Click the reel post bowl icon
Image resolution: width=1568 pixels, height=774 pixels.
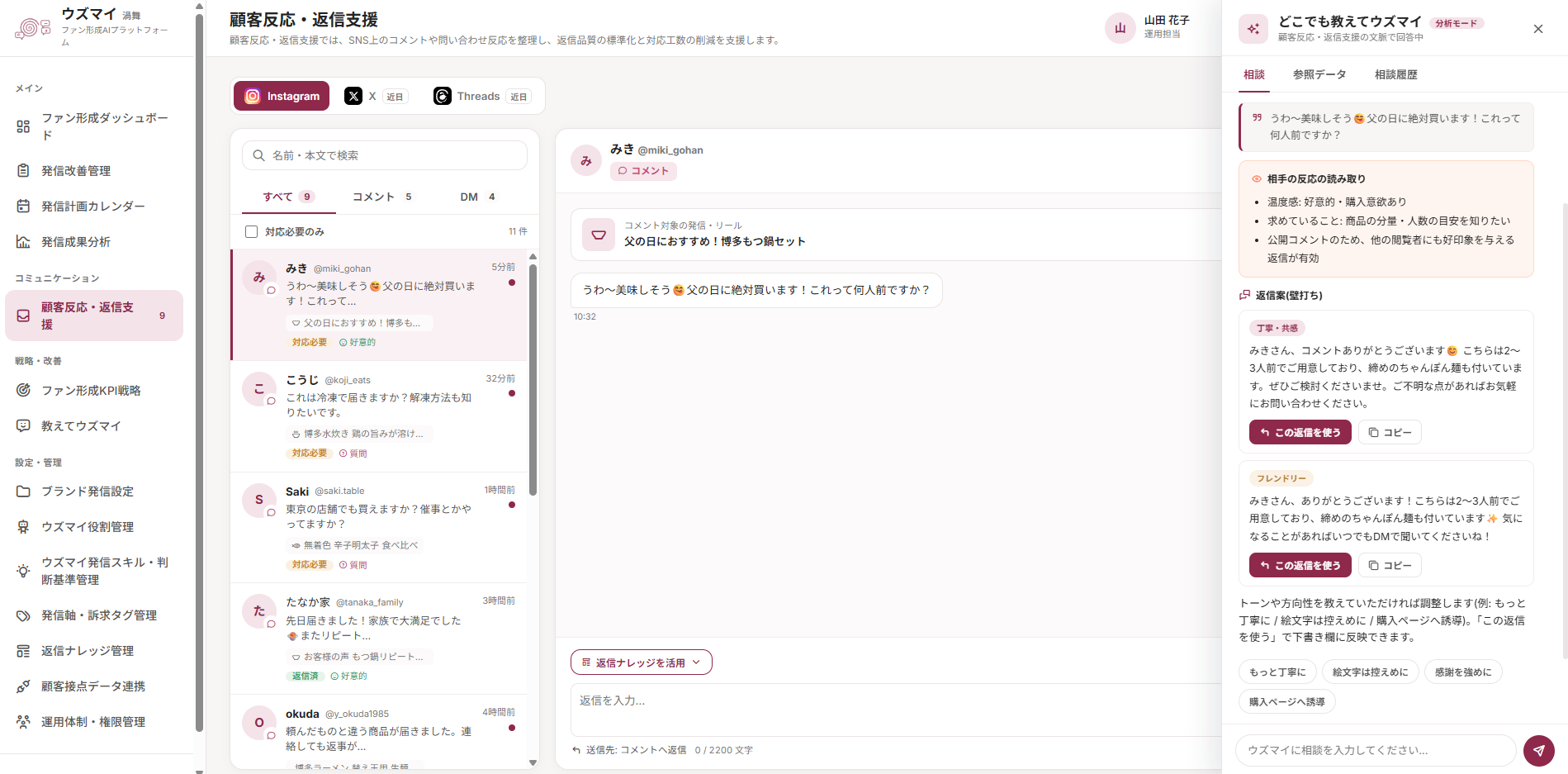599,235
